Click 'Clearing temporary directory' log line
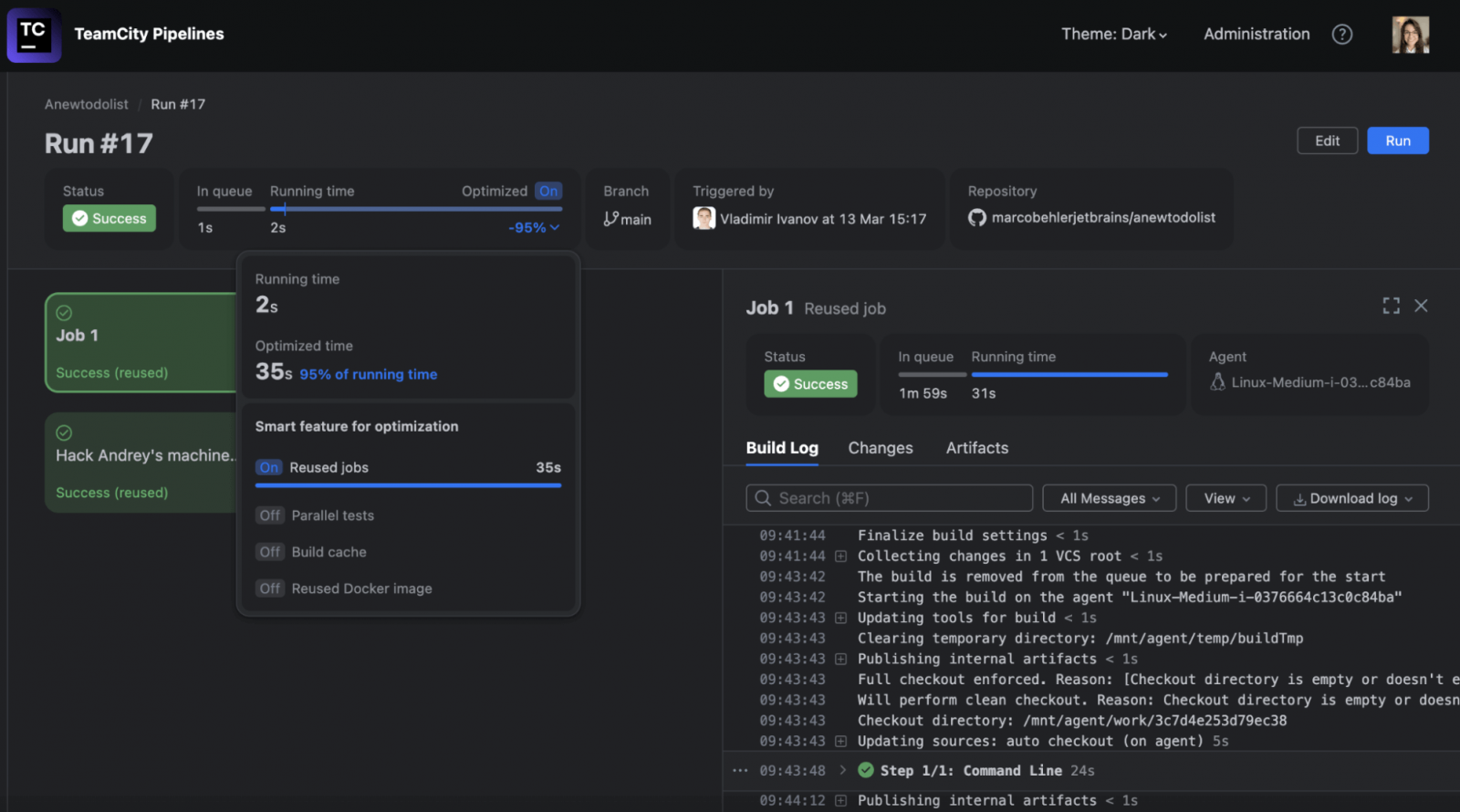Viewport: 1460px width, 812px height. coord(1079,639)
